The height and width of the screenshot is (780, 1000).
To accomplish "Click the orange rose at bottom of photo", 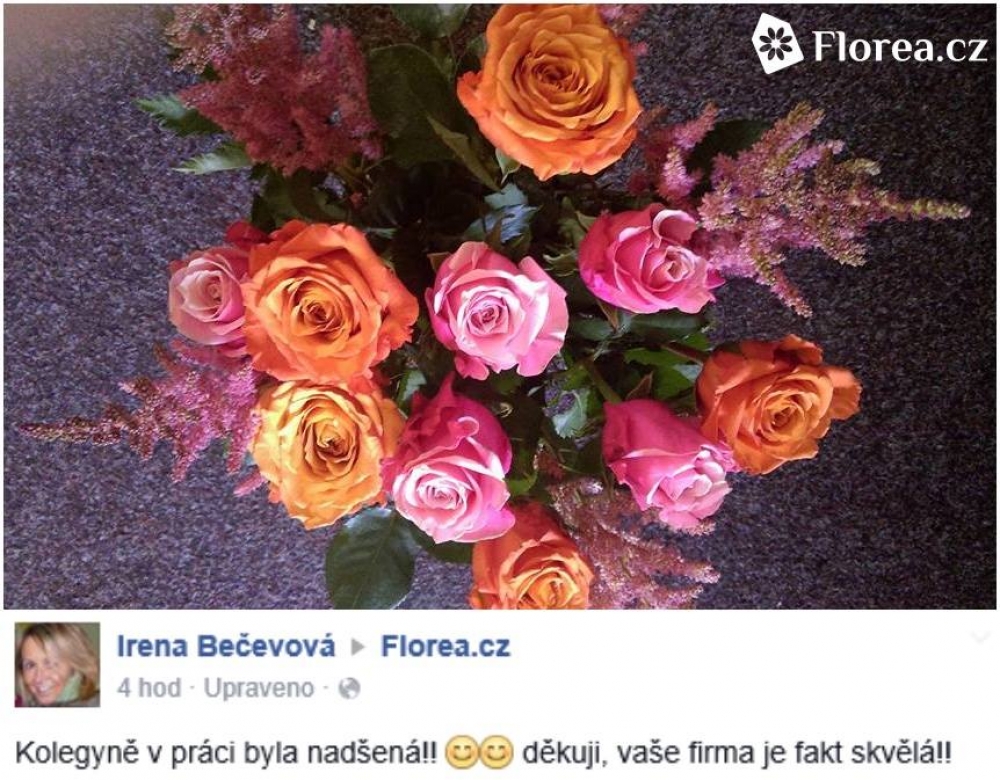I will tap(532, 559).
